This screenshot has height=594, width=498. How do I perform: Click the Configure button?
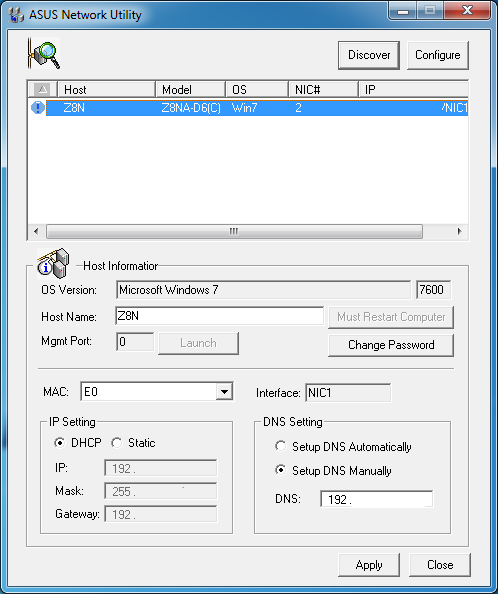tap(438, 55)
